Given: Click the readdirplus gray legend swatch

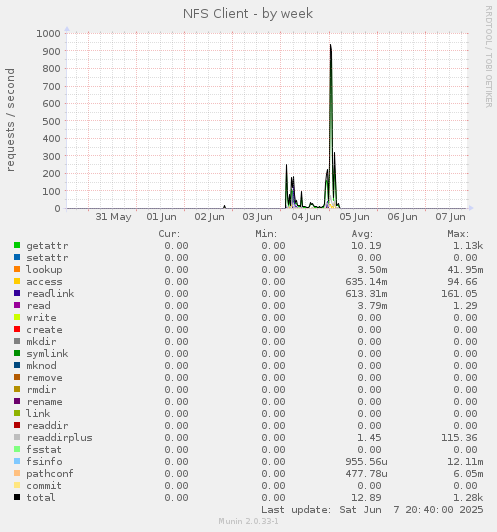Looking at the screenshot, I should (x=17, y=437).
